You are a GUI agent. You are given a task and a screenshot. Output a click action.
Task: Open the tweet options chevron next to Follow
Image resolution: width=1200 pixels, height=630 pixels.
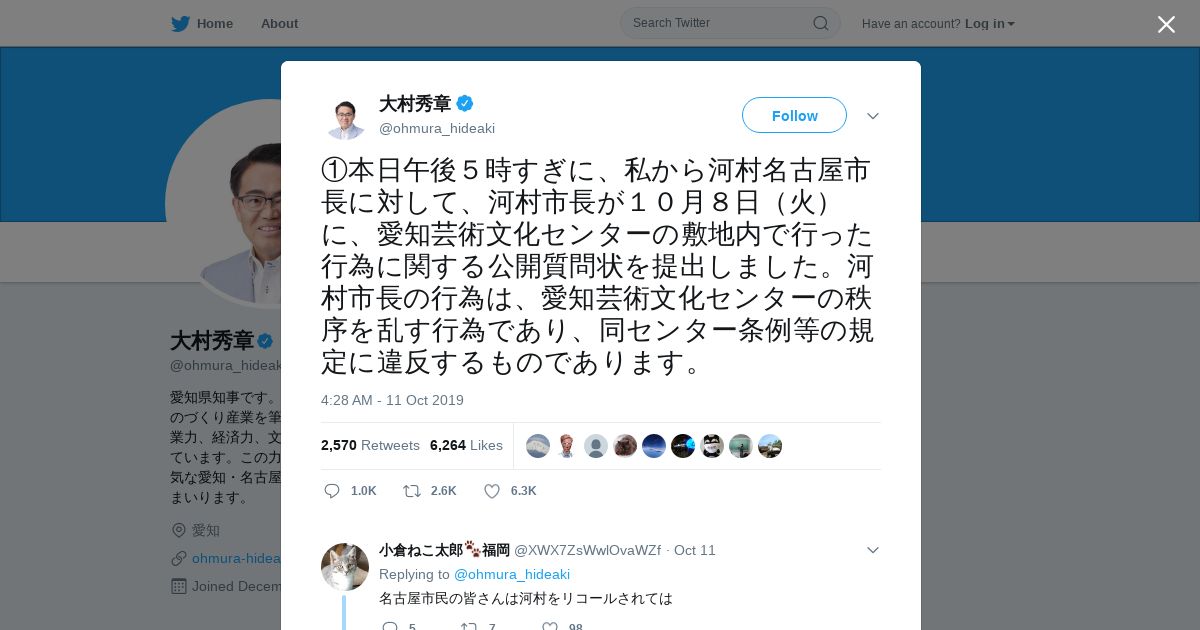click(873, 116)
